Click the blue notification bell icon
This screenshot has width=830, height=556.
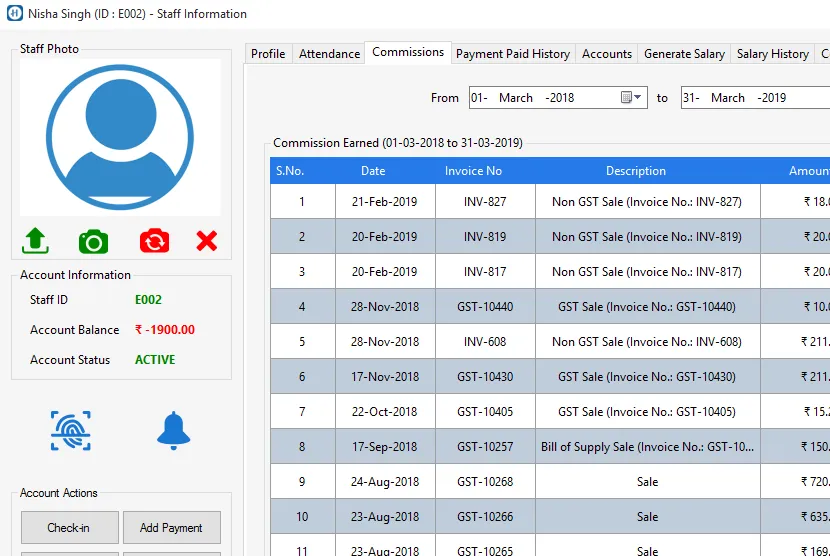tap(173, 430)
